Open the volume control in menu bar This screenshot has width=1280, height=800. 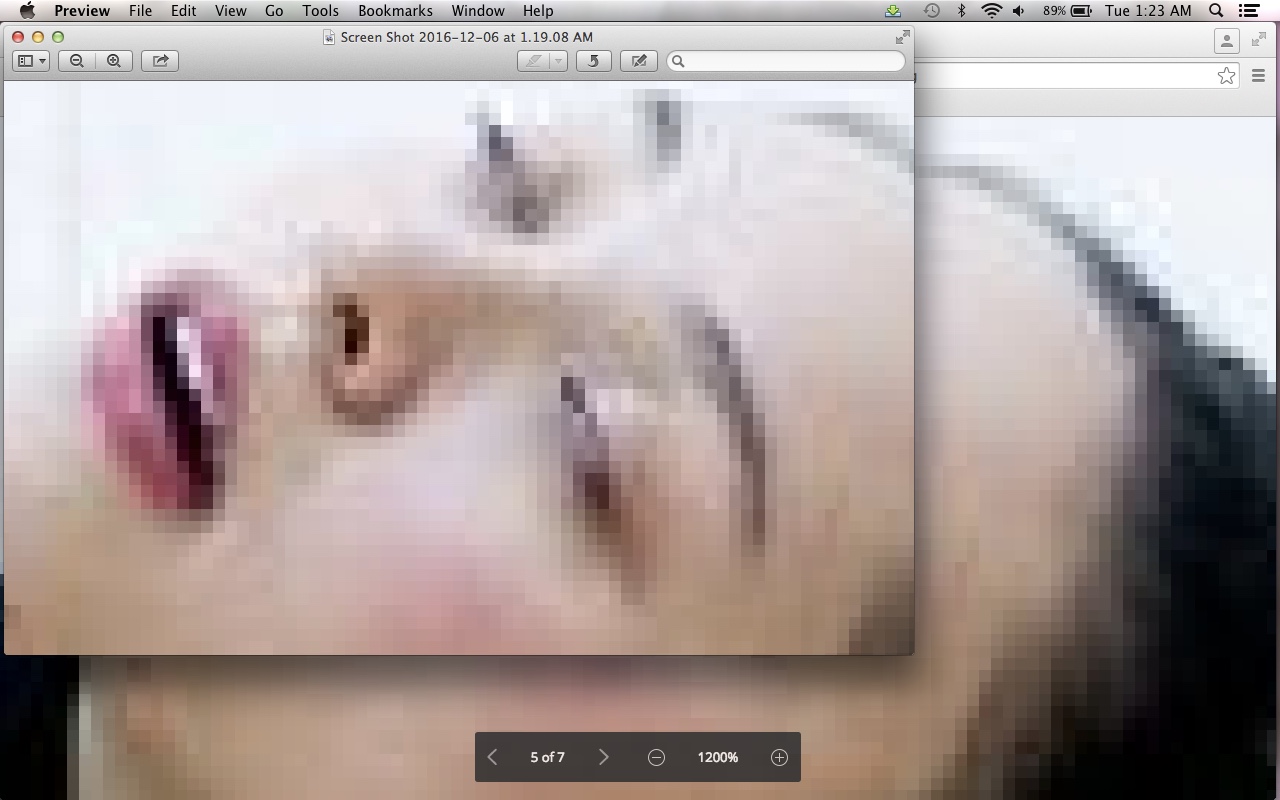pyautogui.click(x=1019, y=11)
